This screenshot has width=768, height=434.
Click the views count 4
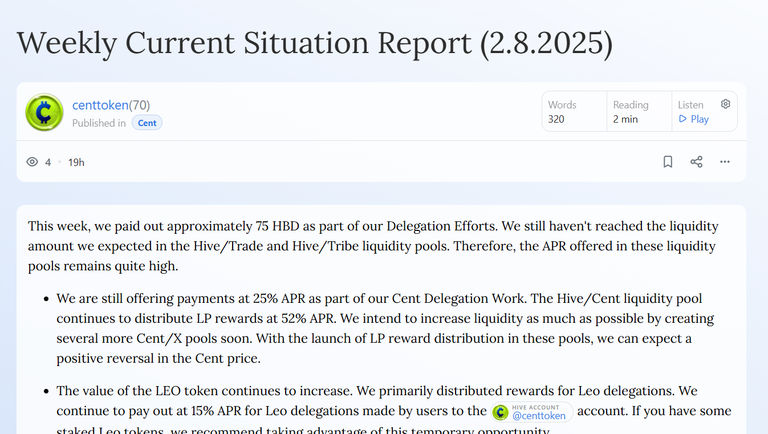pos(48,162)
